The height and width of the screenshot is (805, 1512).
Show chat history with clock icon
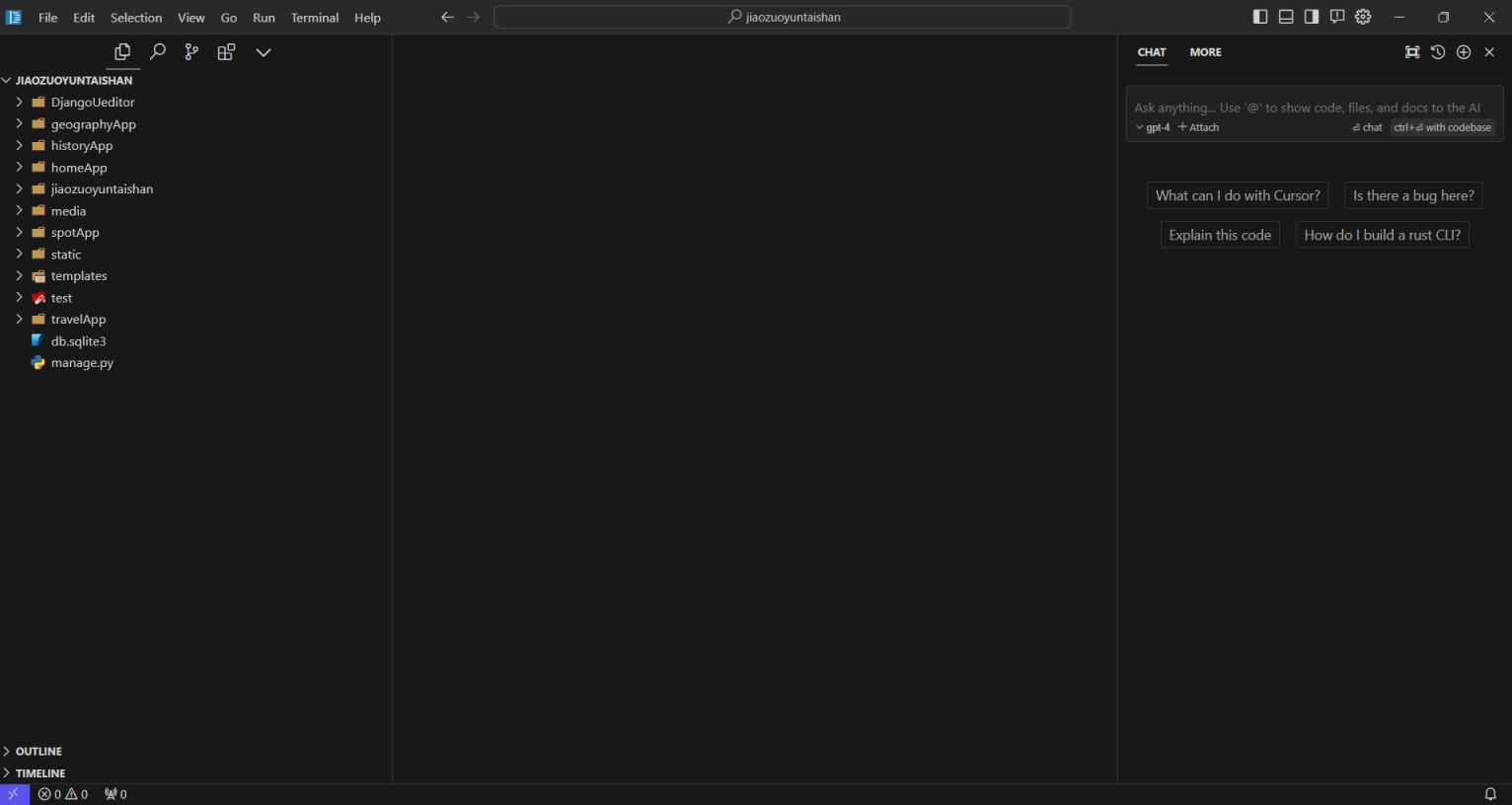click(1438, 52)
